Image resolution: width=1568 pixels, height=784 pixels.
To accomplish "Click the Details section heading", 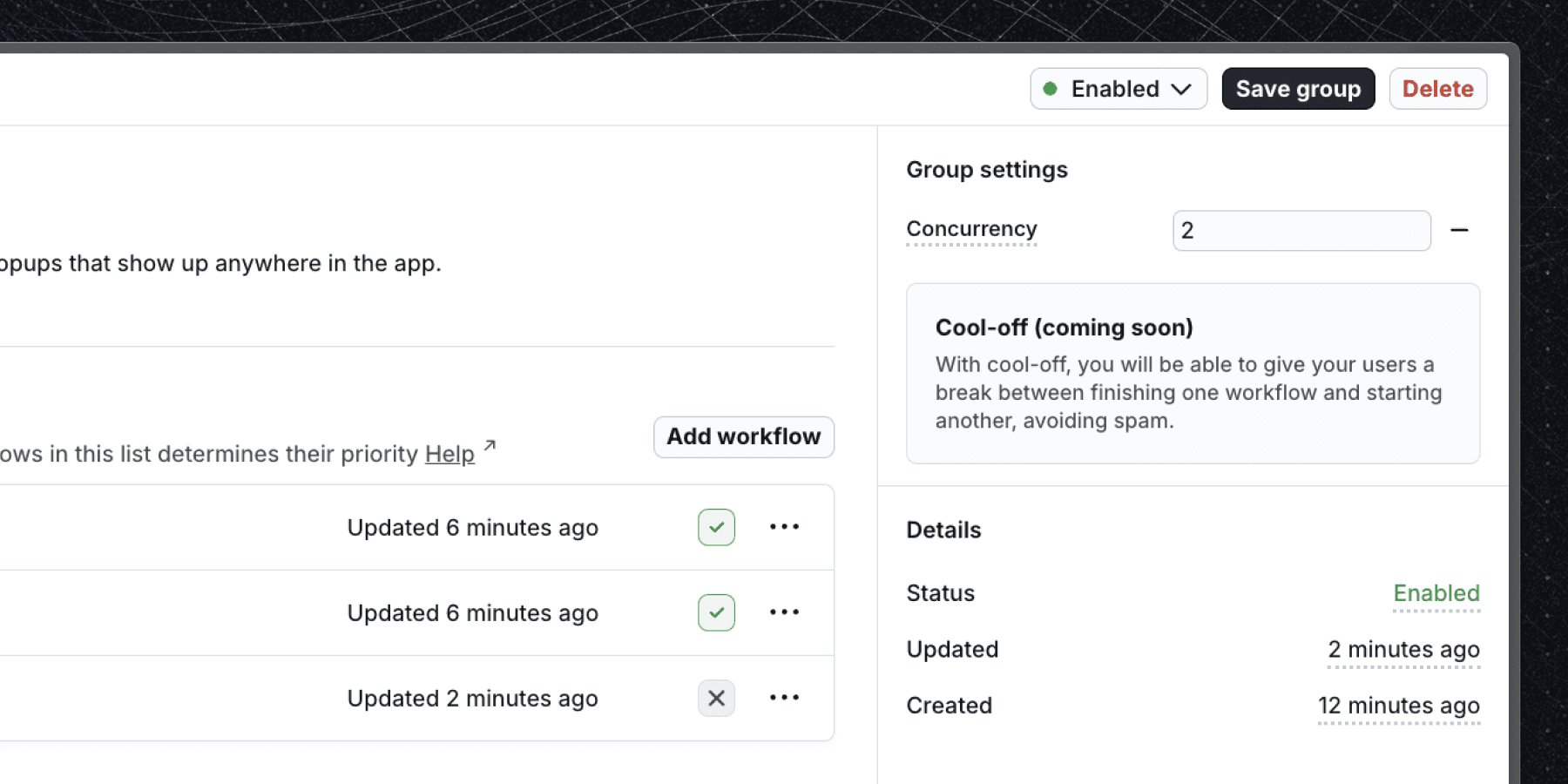I will click(x=943, y=531).
